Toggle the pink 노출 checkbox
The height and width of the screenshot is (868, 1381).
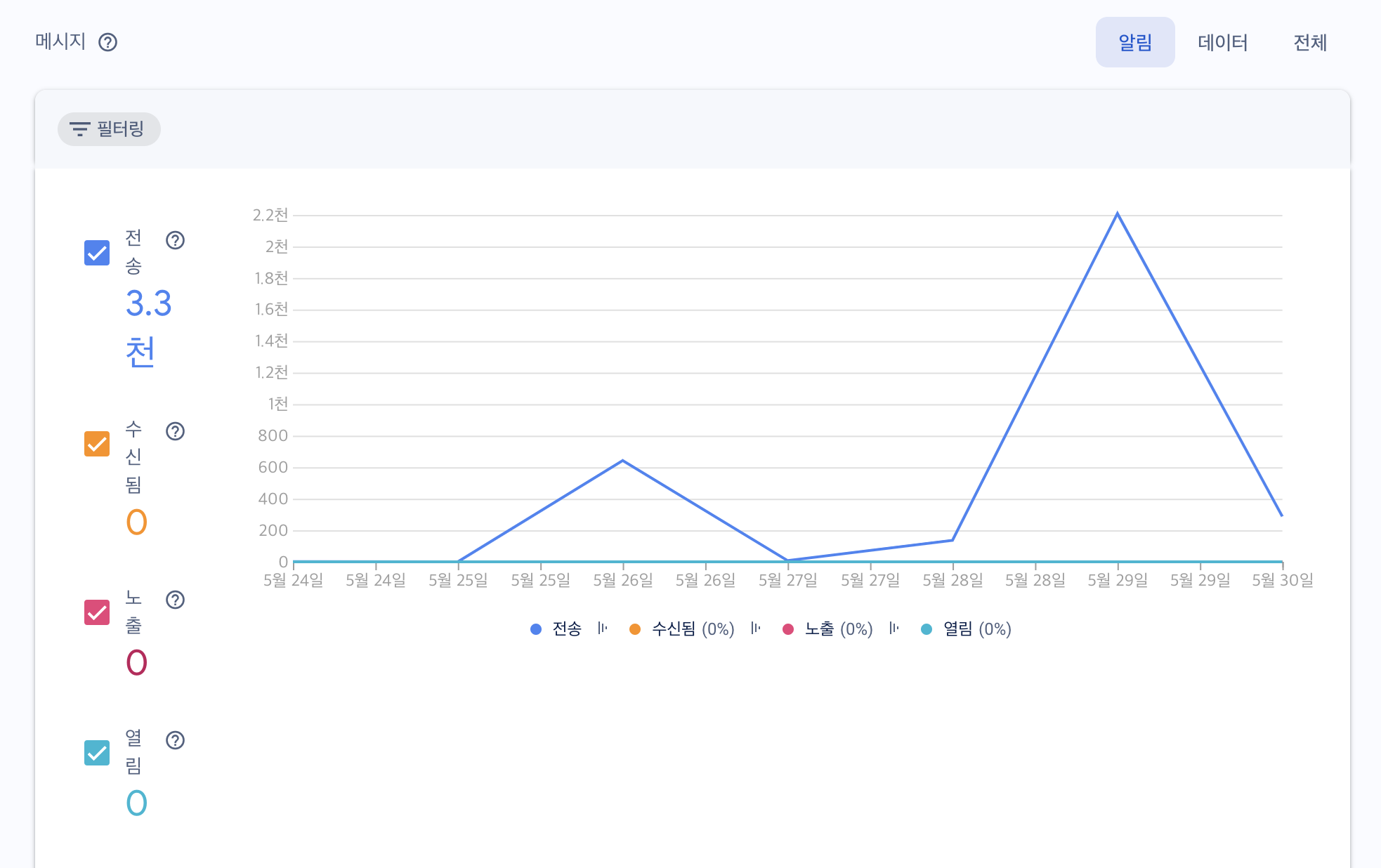[97, 612]
